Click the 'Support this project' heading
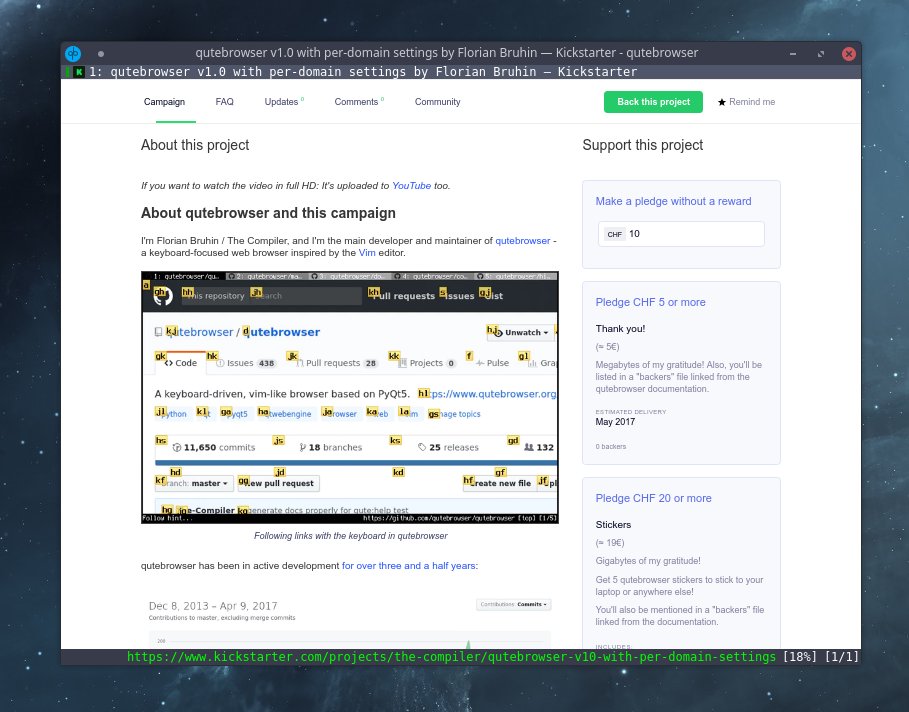 642,145
